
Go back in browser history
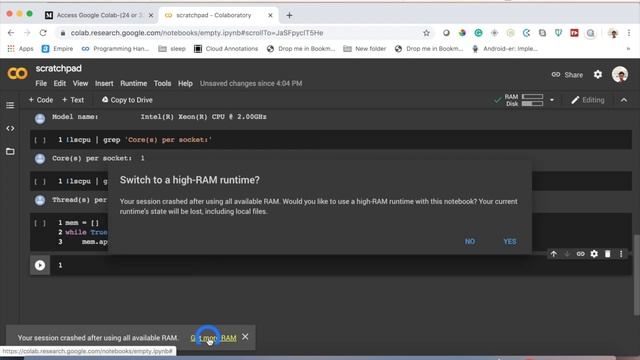[x=11, y=33]
